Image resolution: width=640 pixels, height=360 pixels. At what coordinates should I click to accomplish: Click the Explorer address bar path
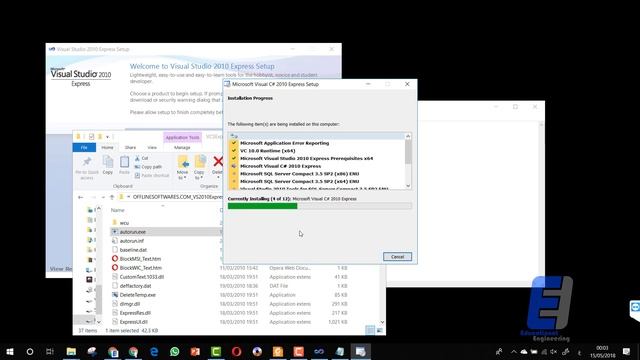pyautogui.click(x=178, y=197)
